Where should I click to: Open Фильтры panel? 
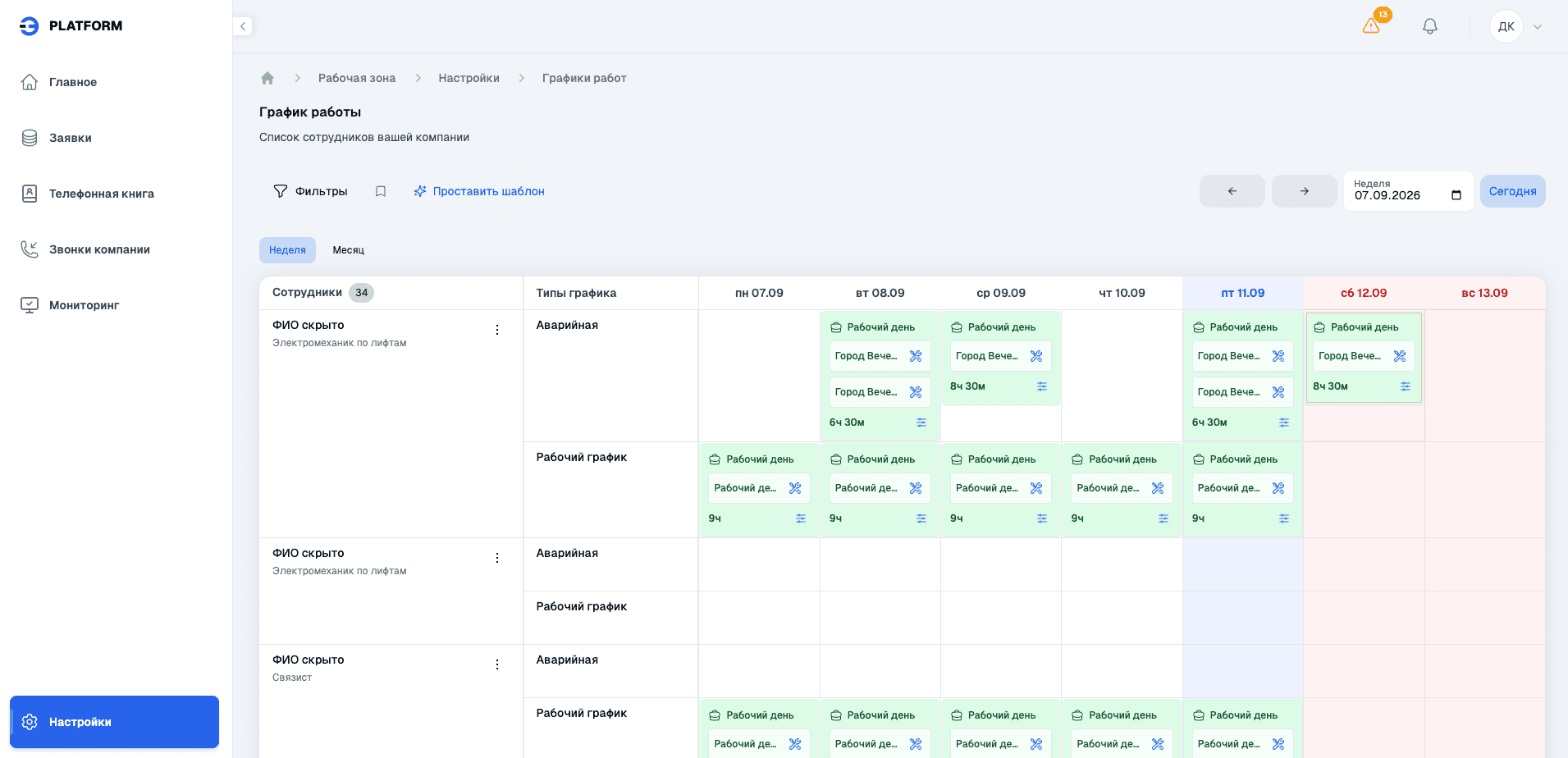(x=310, y=191)
